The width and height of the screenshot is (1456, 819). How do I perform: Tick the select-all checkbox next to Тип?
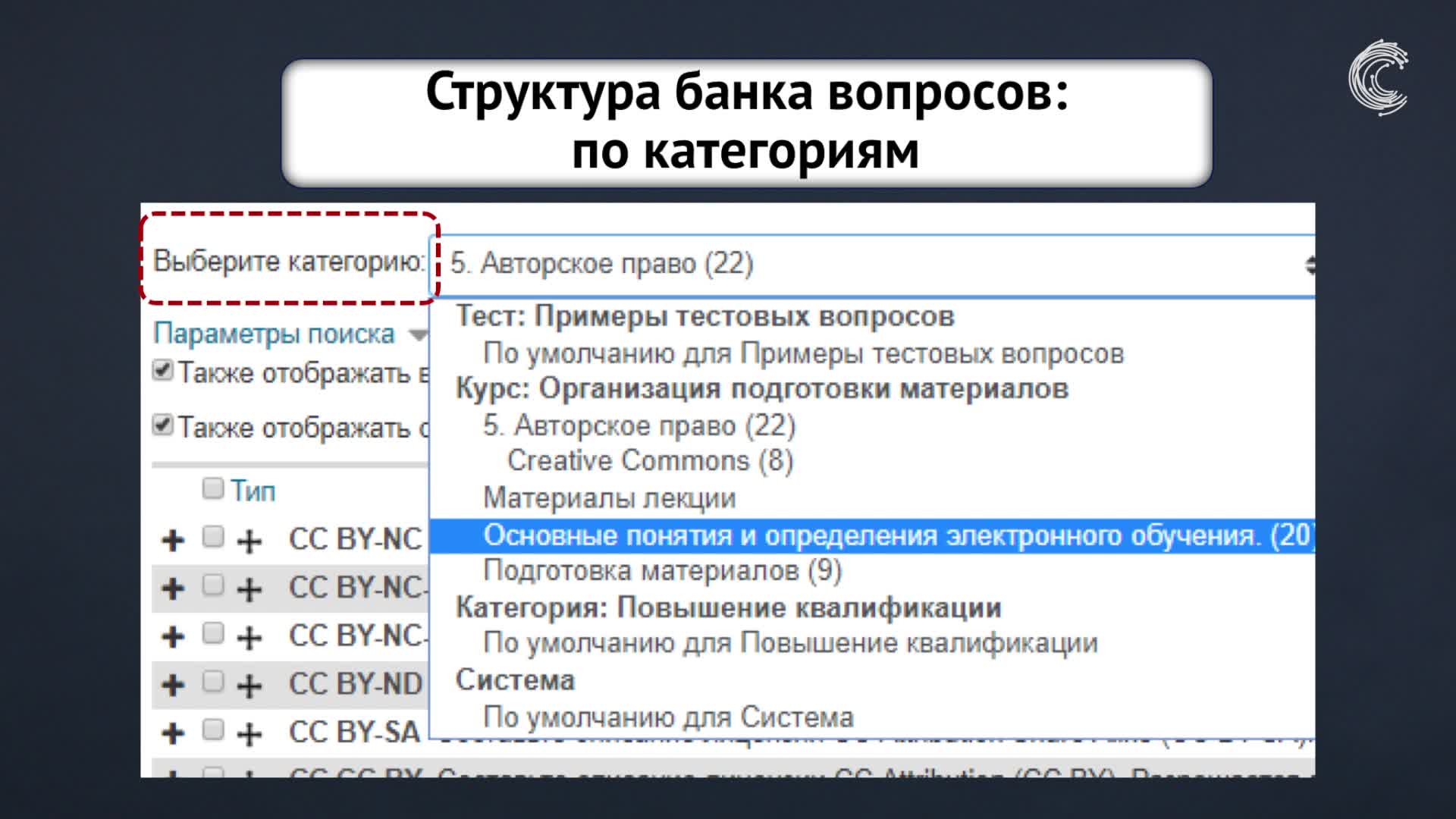[x=213, y=488]
